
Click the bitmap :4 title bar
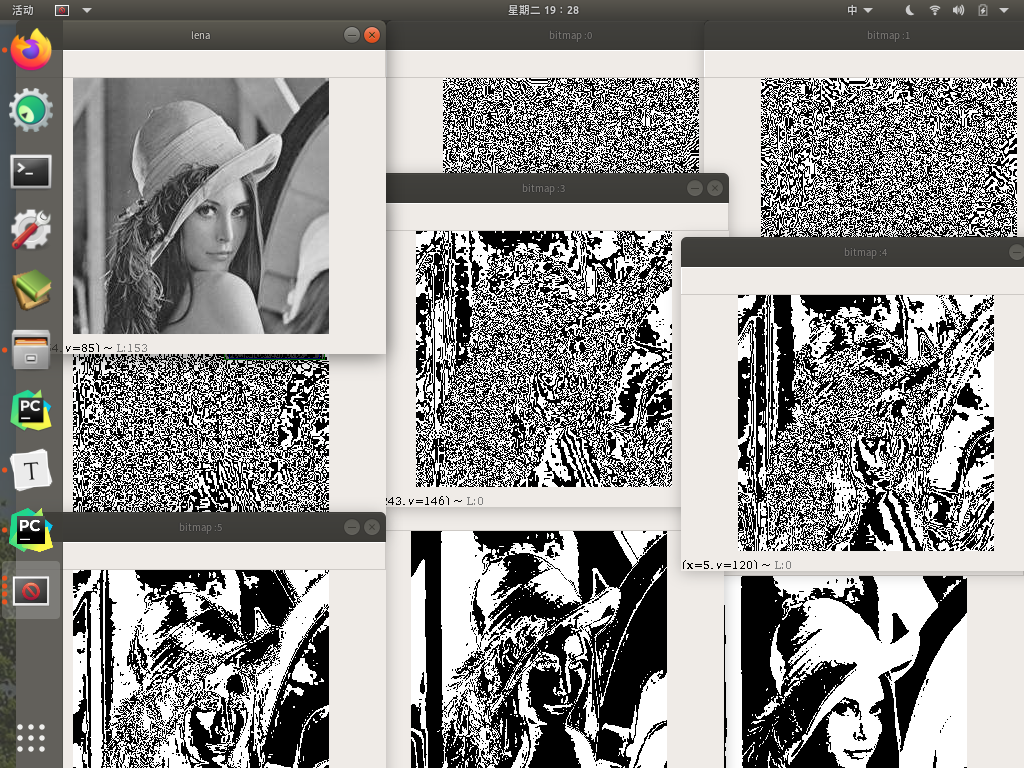click(x=865, y=252)
